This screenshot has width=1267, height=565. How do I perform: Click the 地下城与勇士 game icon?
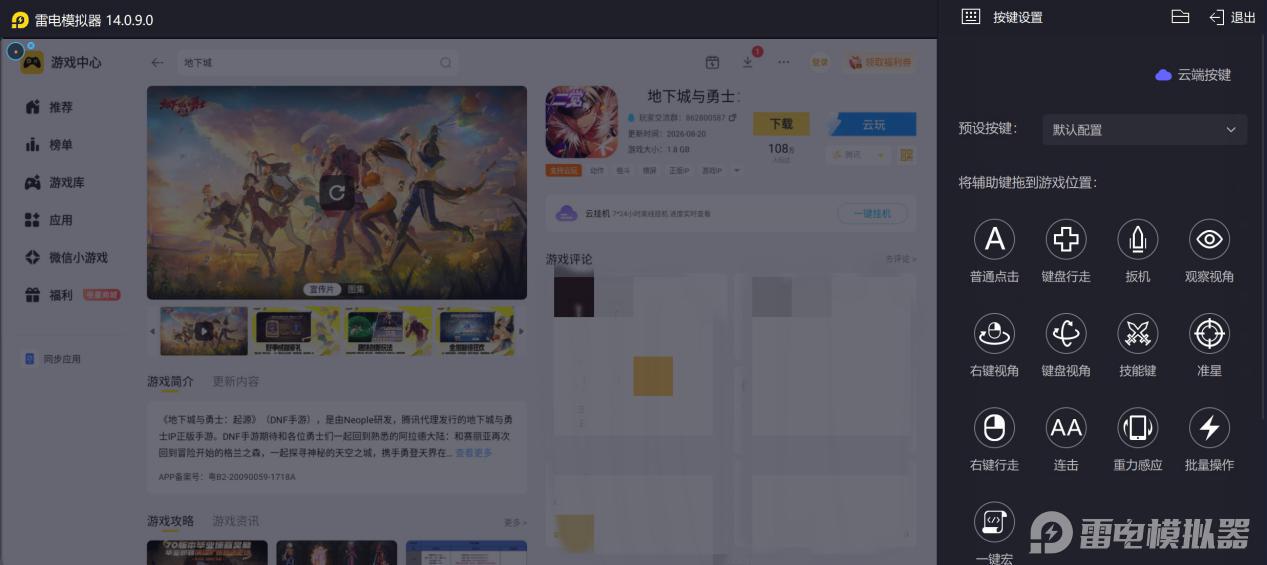coord(581,122)
